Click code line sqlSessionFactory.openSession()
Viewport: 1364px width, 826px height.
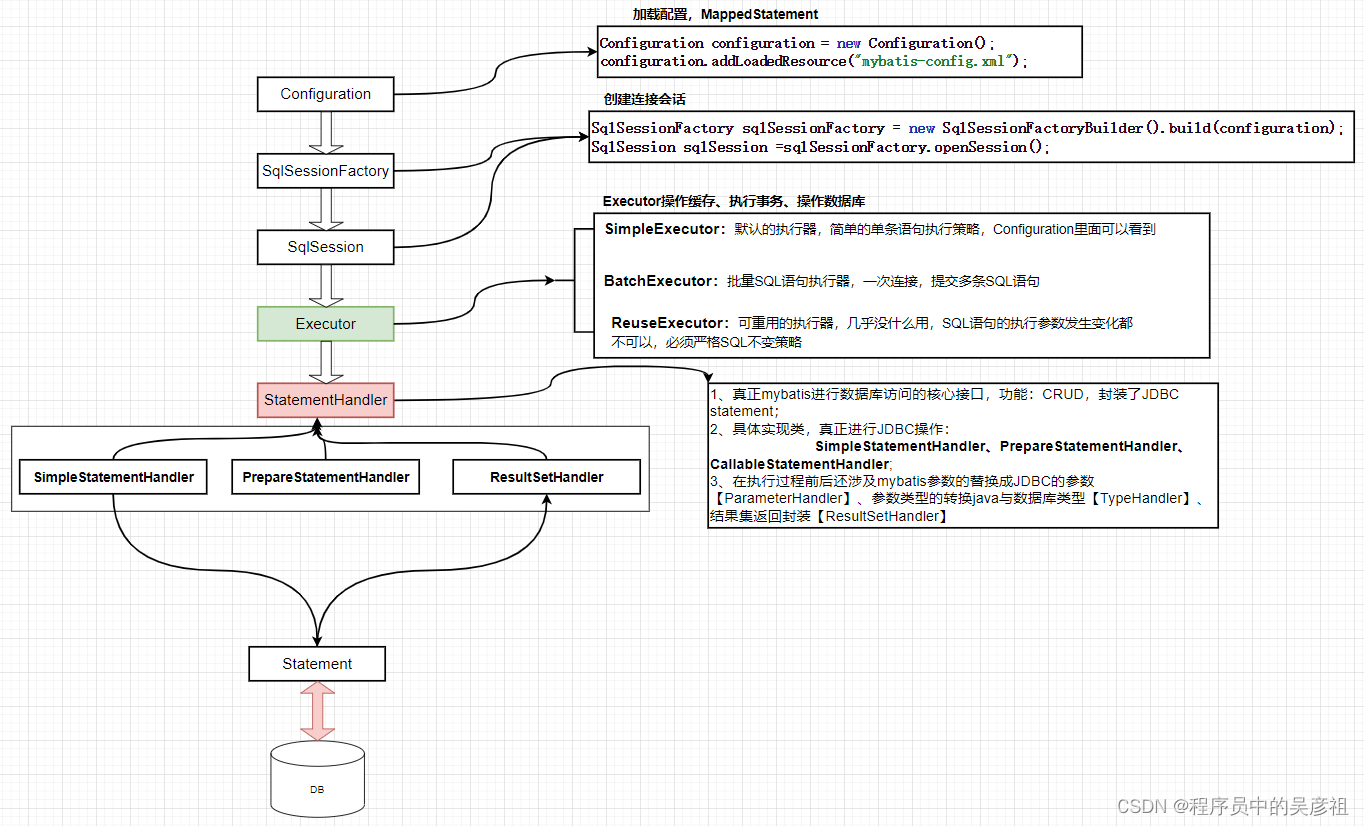(x=822, y=147)
